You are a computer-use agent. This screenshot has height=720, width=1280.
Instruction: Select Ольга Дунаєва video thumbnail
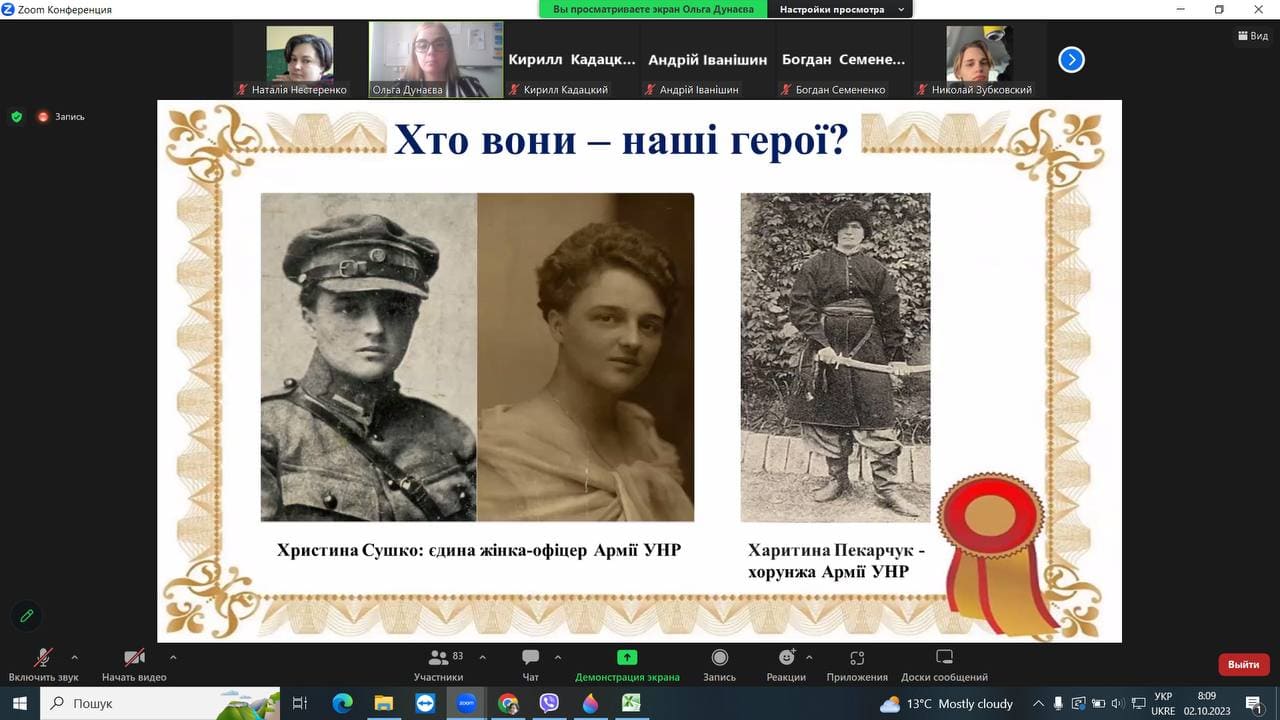pos(436,60)
